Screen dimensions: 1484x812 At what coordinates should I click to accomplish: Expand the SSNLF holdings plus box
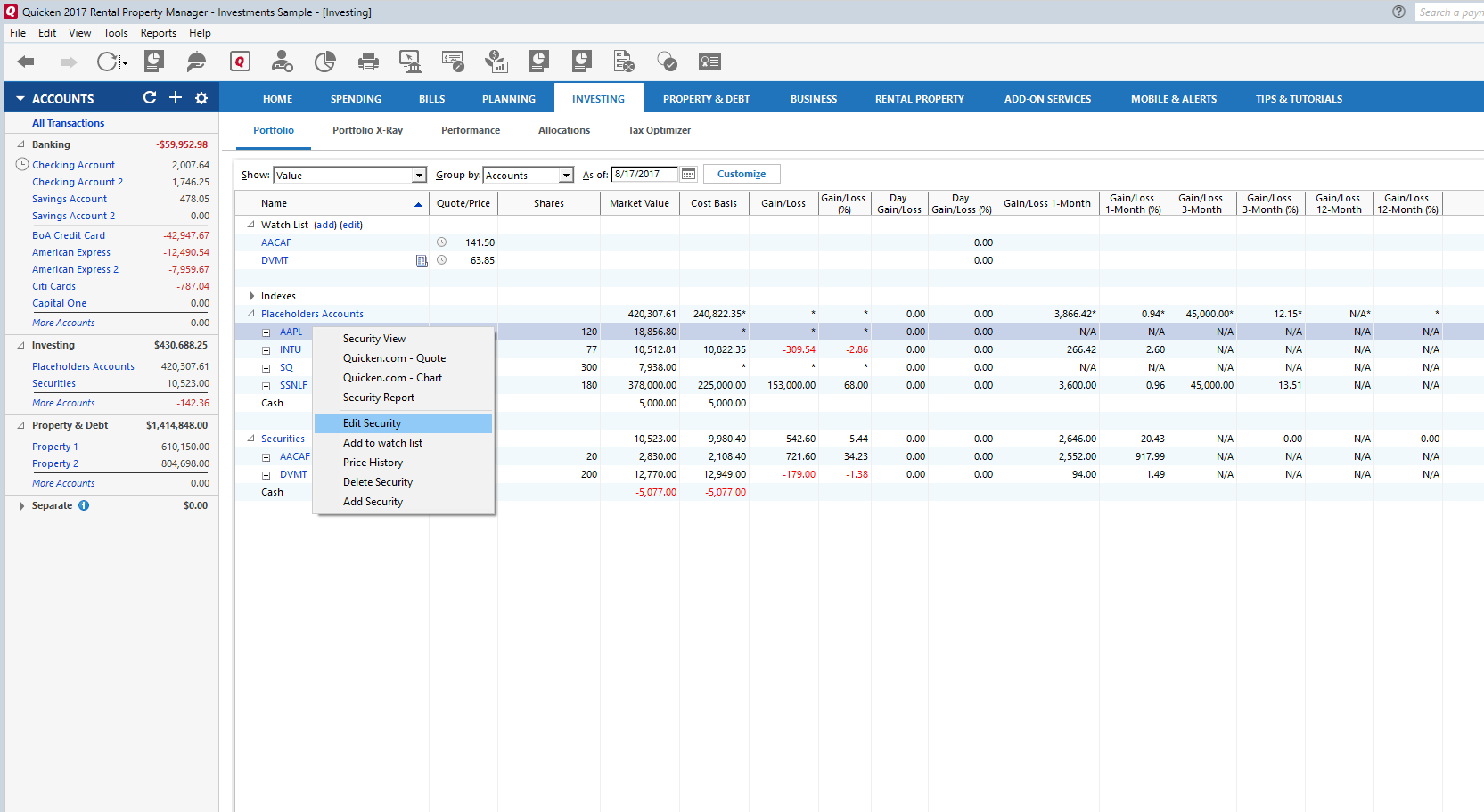coord(266,386)
